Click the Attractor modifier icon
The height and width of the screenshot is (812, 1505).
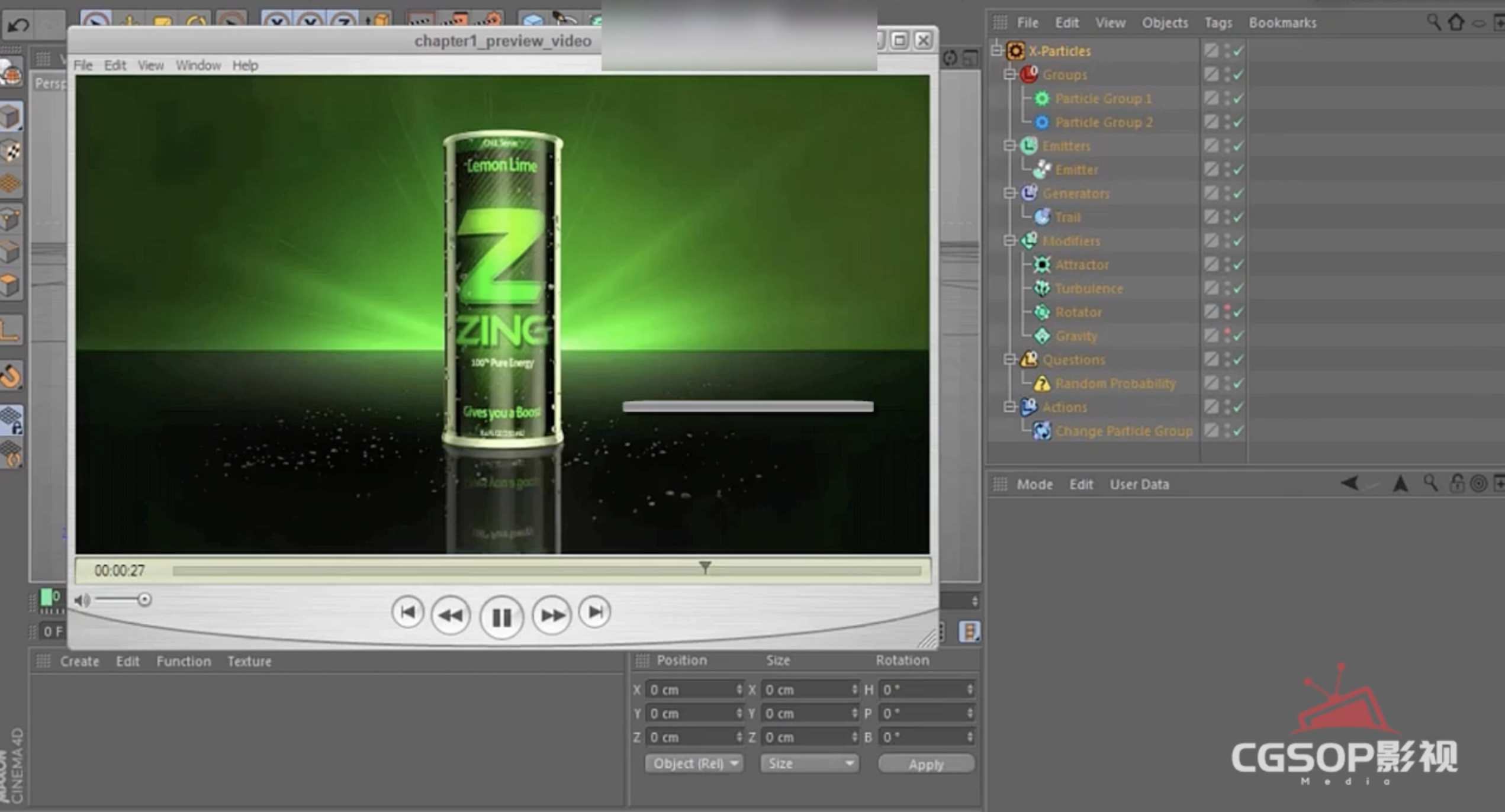pos(1041,265)
